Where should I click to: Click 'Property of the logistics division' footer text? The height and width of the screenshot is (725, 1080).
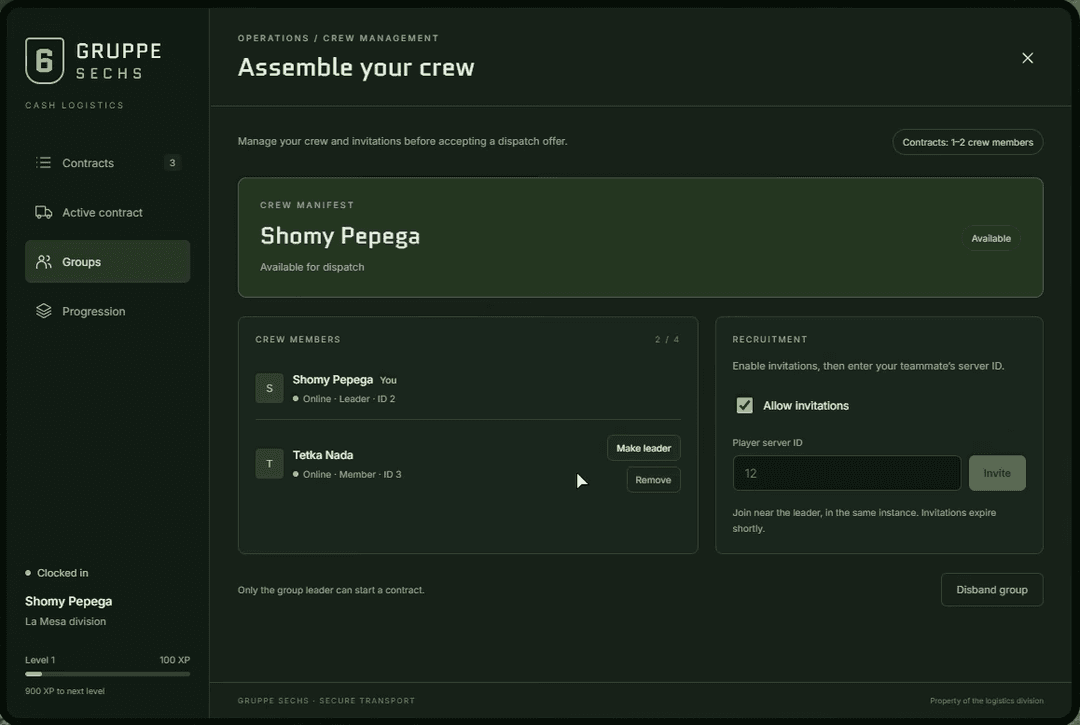986,701
